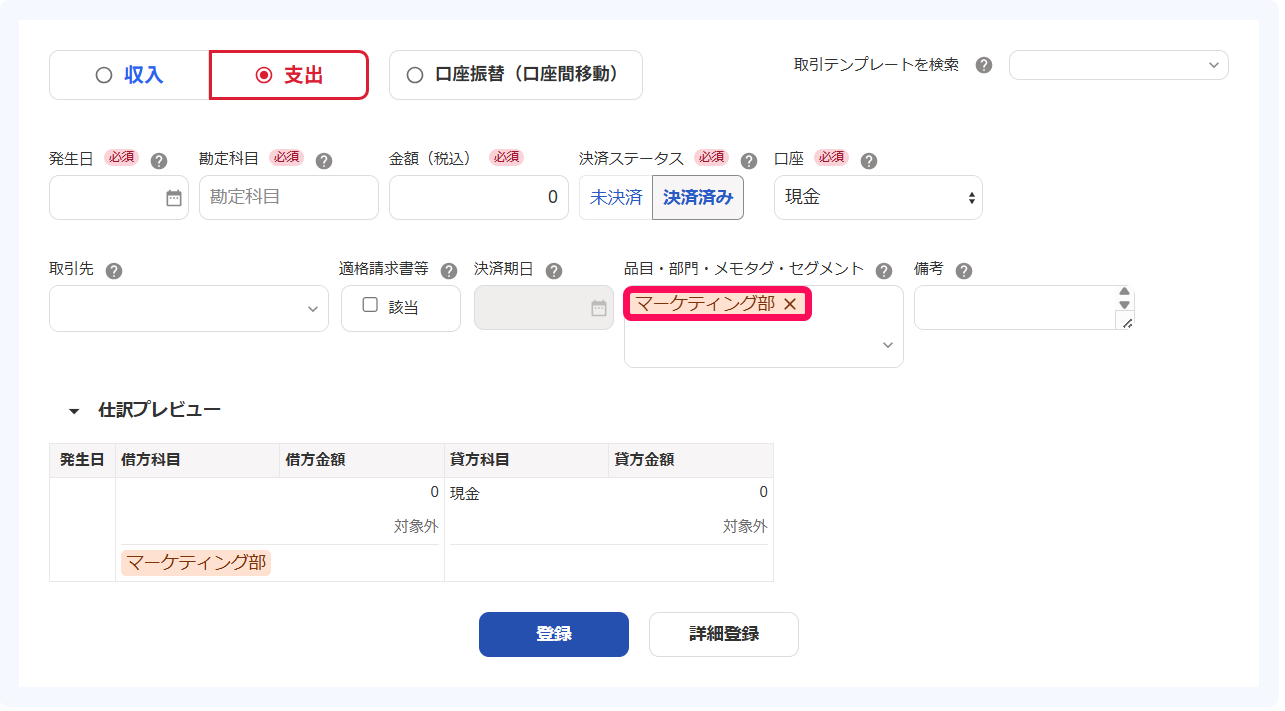Click calendar icon in 決済期日 field

coord(599,308)
